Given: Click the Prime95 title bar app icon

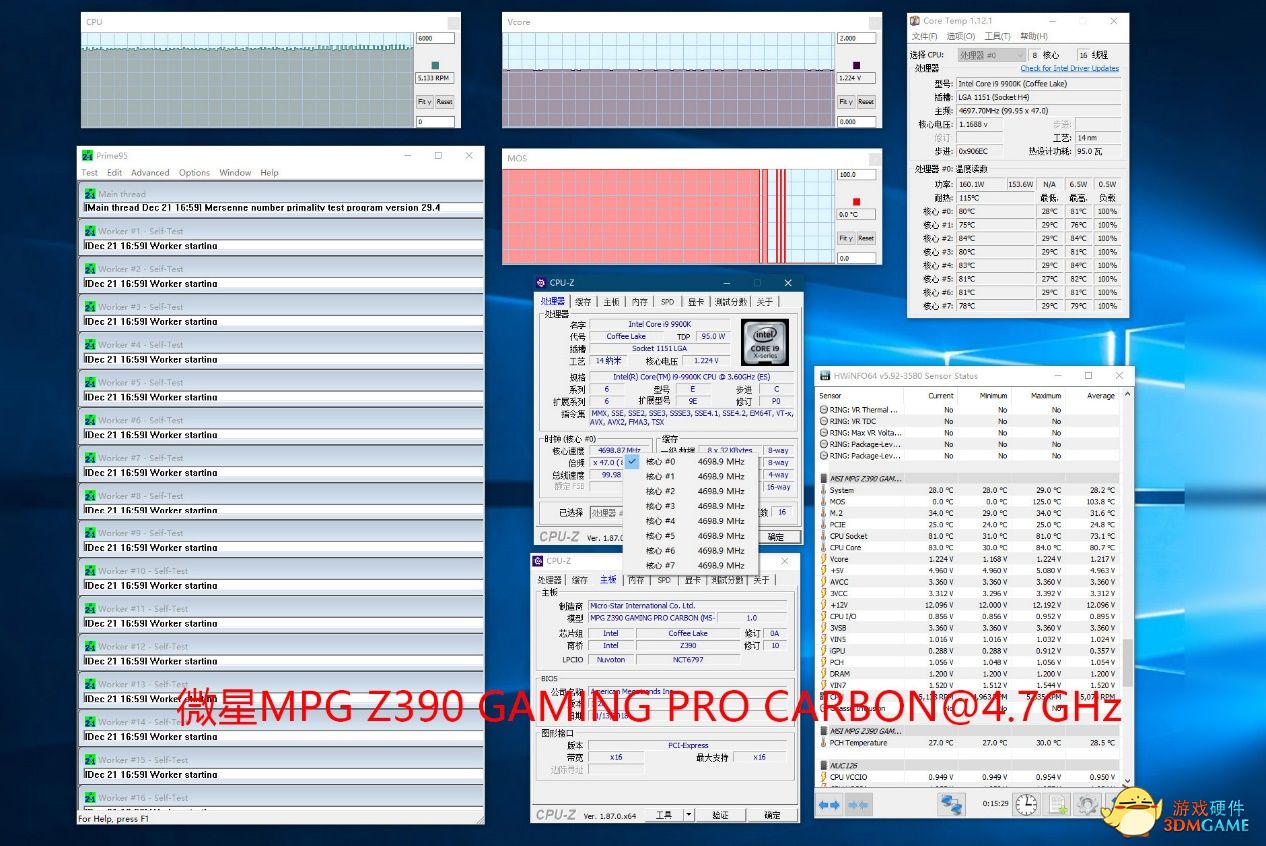Looking at the screenshot, I should (x=88, y=156).
